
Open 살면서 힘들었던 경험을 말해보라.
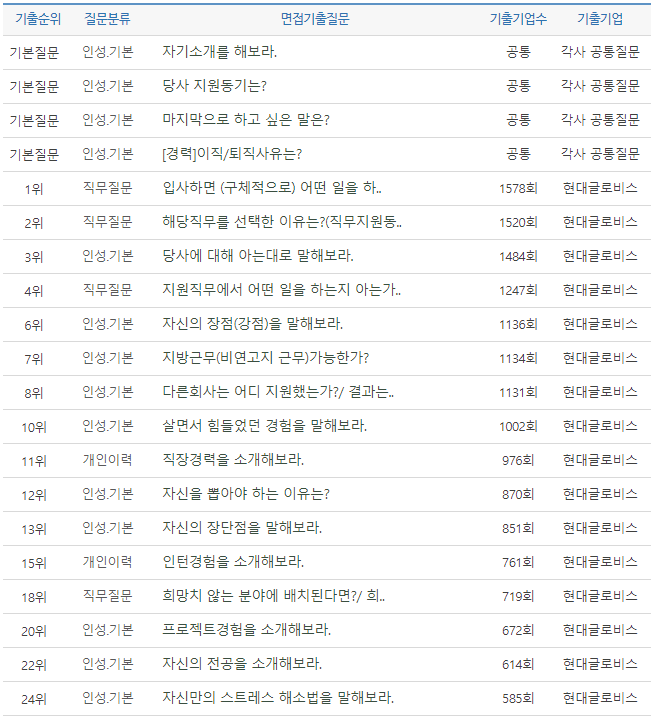point(265,426)
